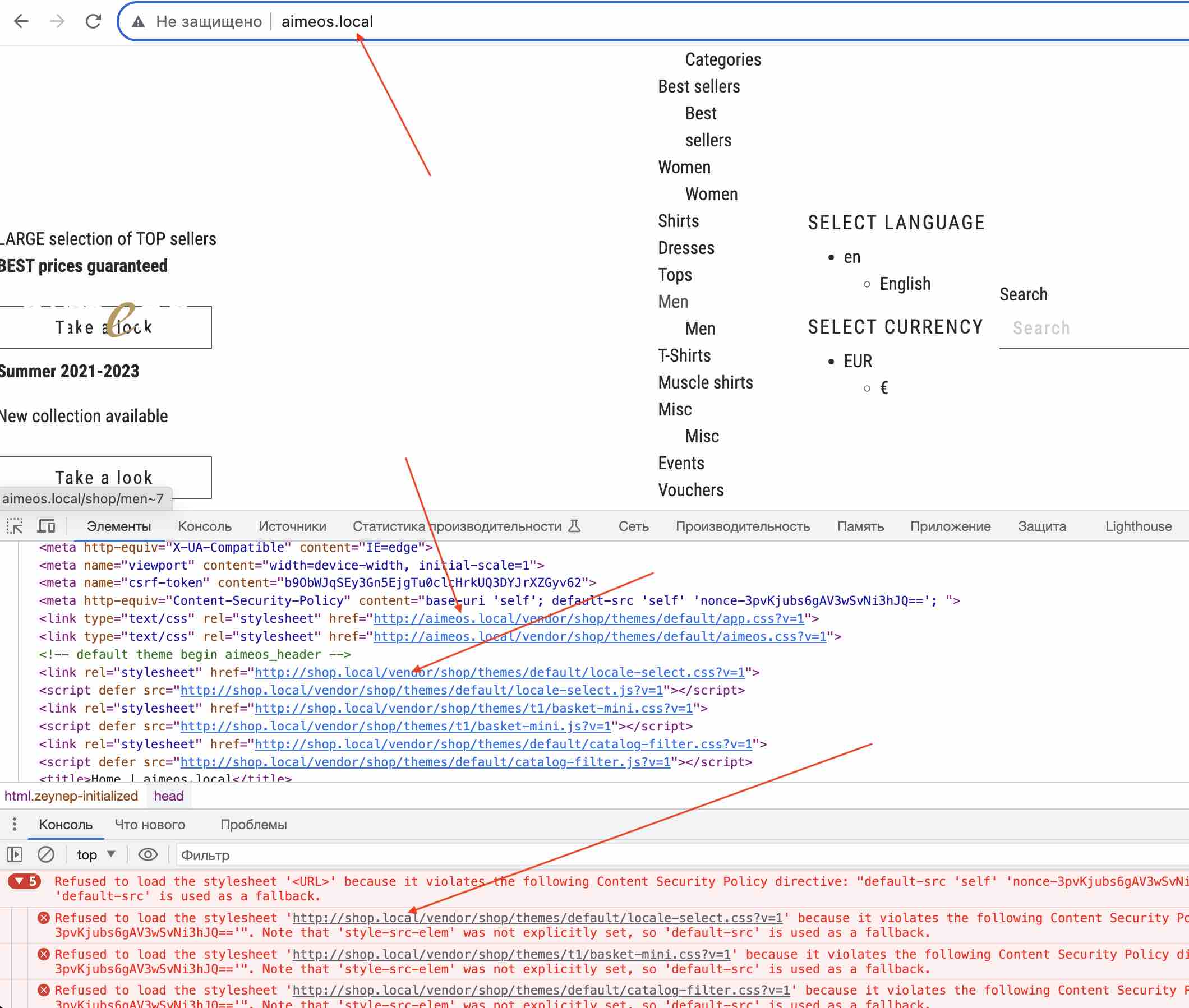Create live expression with the eye icon
This screenshot has height=1008, width=1189.
[148, 854]
